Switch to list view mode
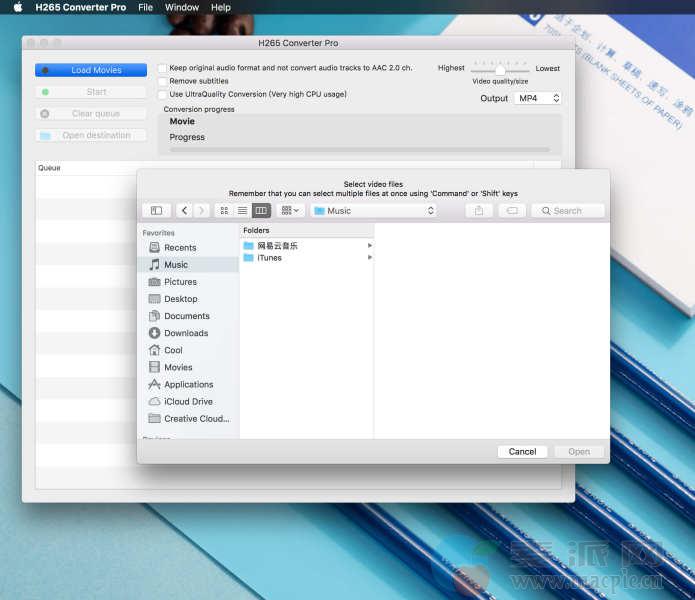 click(242, 211)
